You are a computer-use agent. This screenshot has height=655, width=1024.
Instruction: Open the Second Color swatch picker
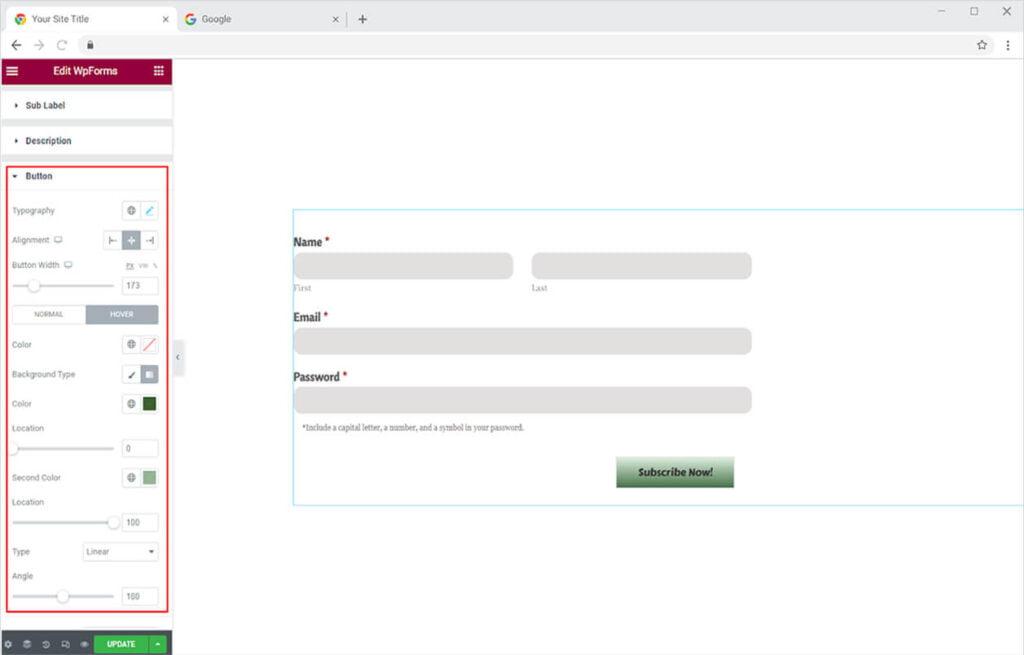point(149,478)
